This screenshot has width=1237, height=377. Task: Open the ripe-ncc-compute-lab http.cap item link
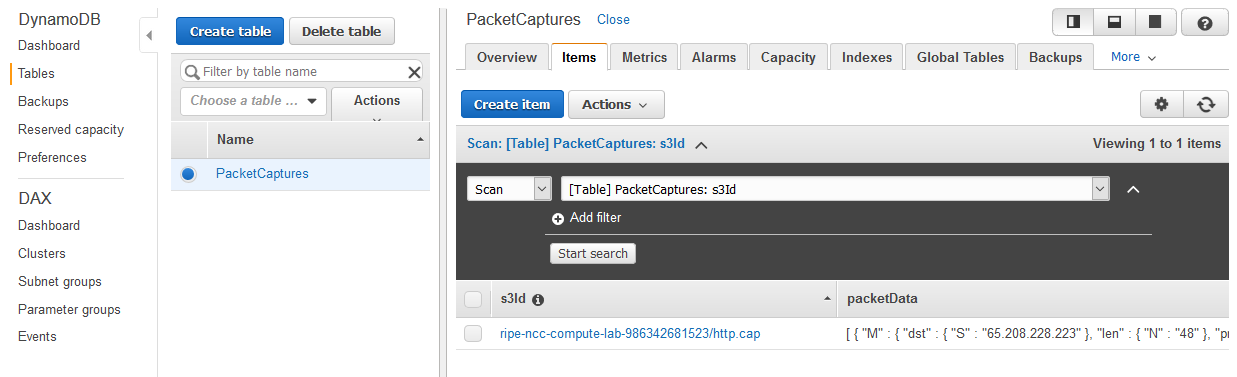pos(630,333)
